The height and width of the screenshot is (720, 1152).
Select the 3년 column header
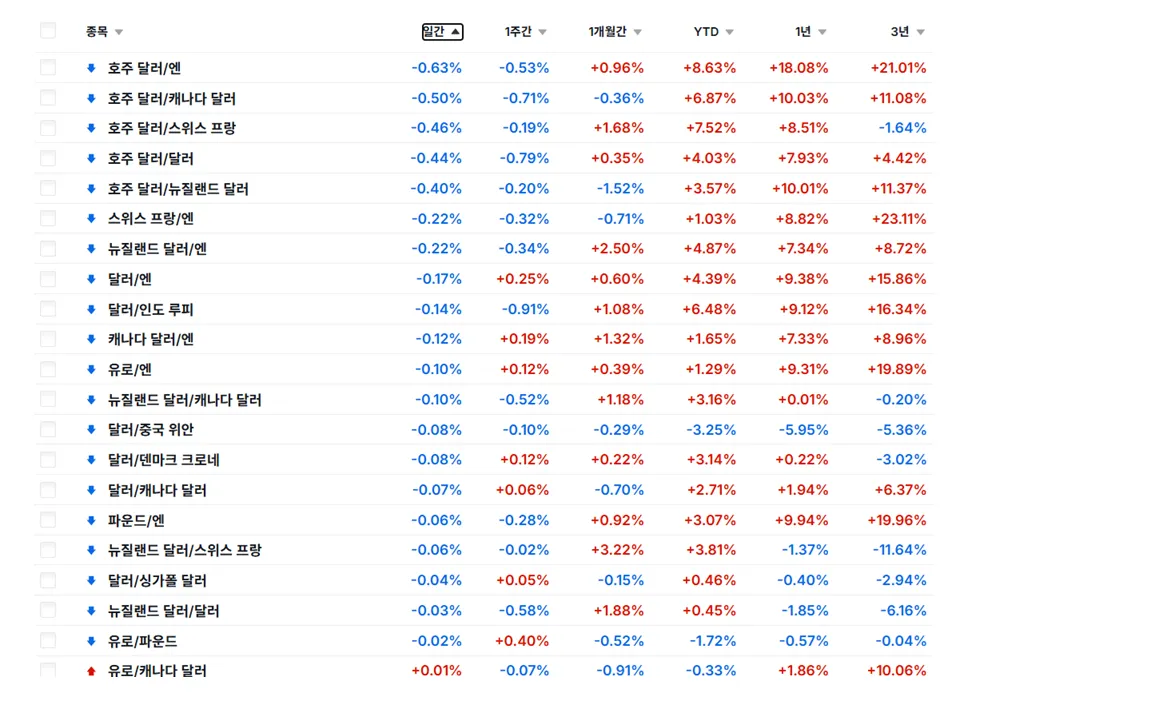(907, 32)
